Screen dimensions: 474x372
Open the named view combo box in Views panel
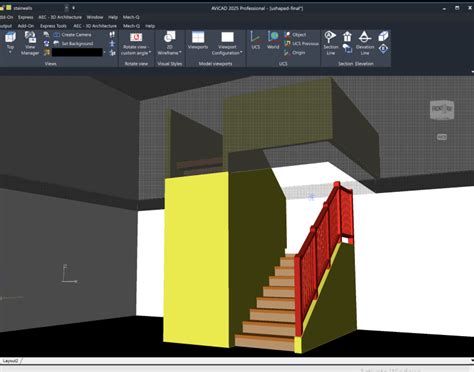pyautogui.click(x=79, y=53)
